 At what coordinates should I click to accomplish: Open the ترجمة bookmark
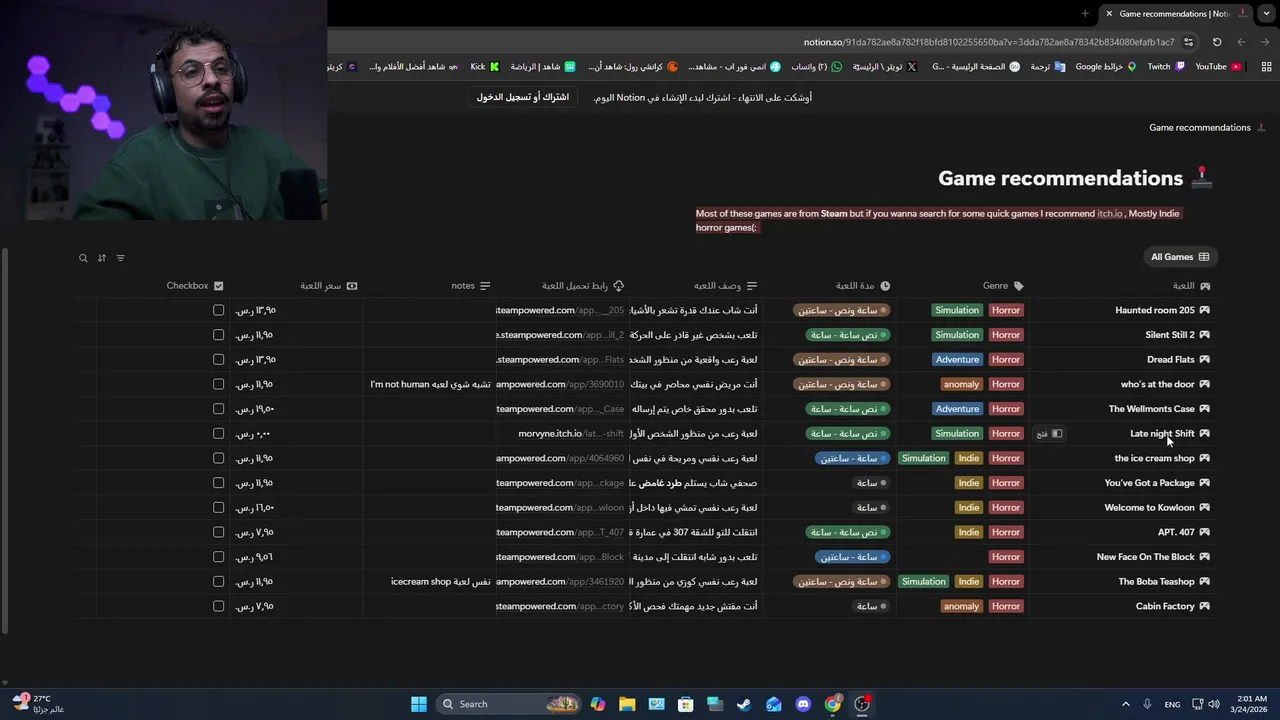1047,67
